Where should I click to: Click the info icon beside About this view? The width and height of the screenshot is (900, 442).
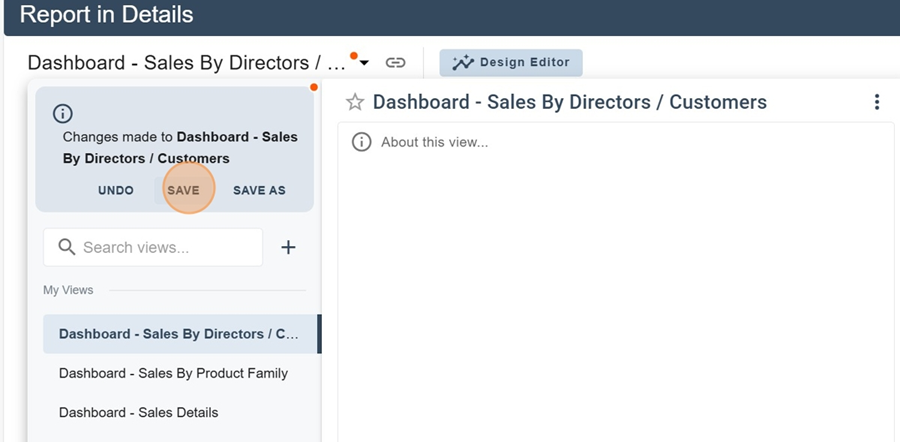coord(362,142)
